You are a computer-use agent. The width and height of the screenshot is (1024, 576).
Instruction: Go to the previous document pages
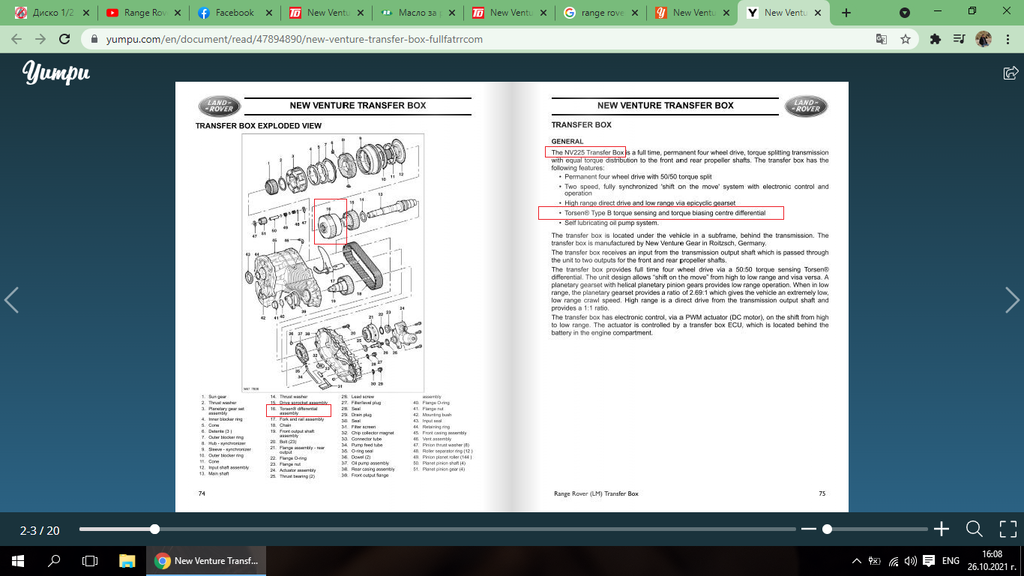pyautogui.click(x=12, y=300)
